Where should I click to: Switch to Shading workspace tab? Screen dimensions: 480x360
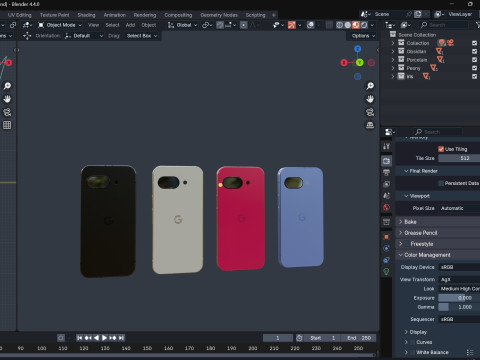86,15
